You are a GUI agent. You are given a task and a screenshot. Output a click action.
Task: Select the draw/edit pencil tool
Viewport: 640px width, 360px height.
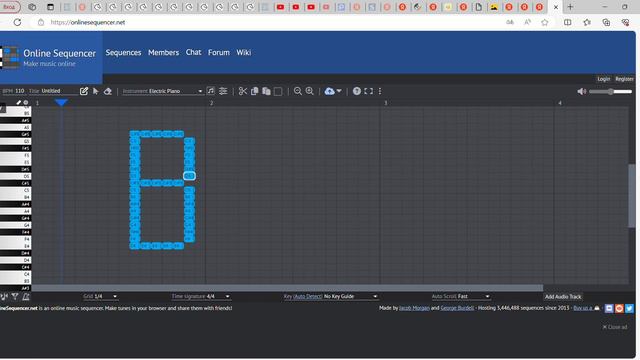click(x=84, y=91)
